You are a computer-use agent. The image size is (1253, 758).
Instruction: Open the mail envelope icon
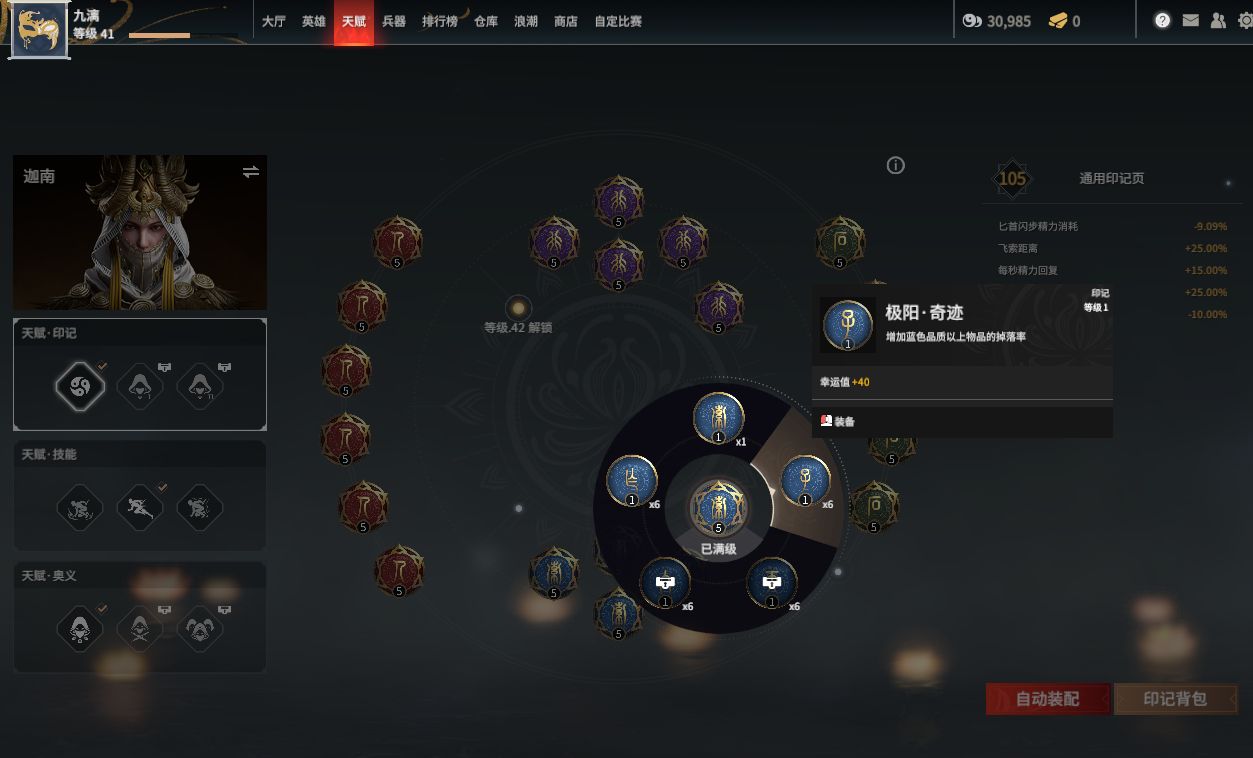tap(1190, 20)
